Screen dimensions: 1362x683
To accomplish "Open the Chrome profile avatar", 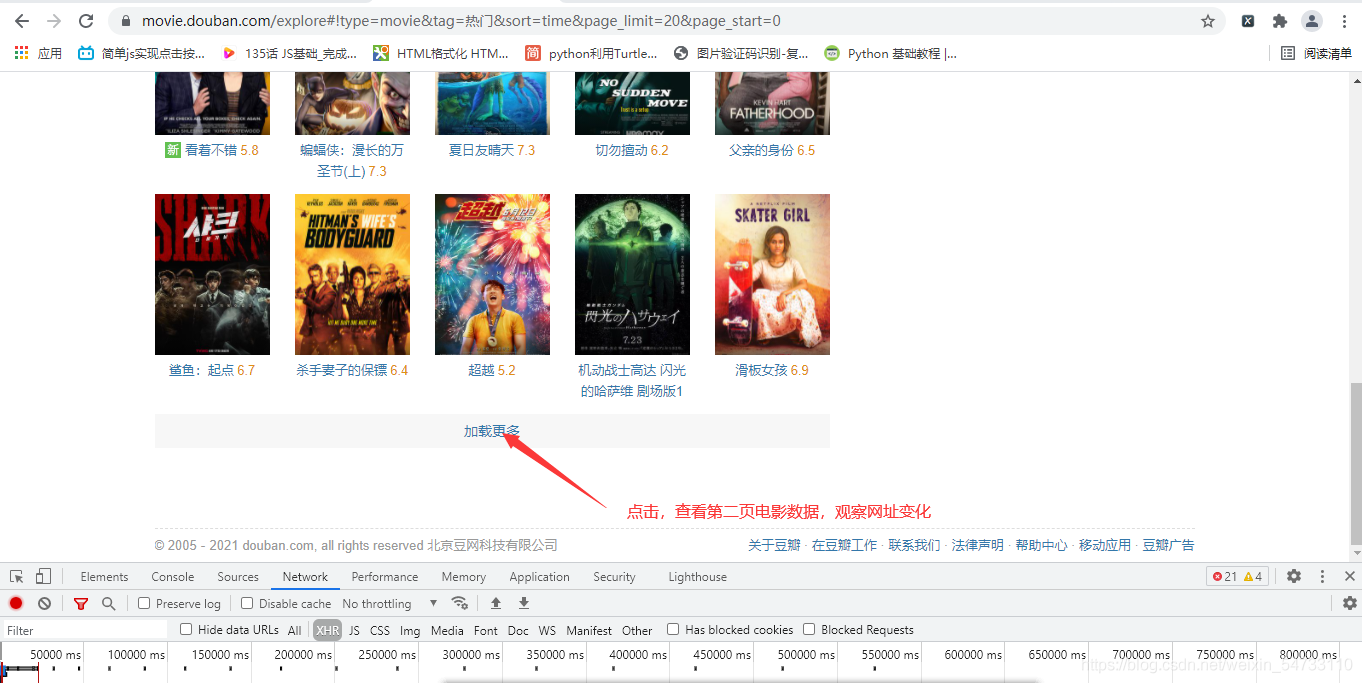I will pyautogui.click(x=1311, y=21).
